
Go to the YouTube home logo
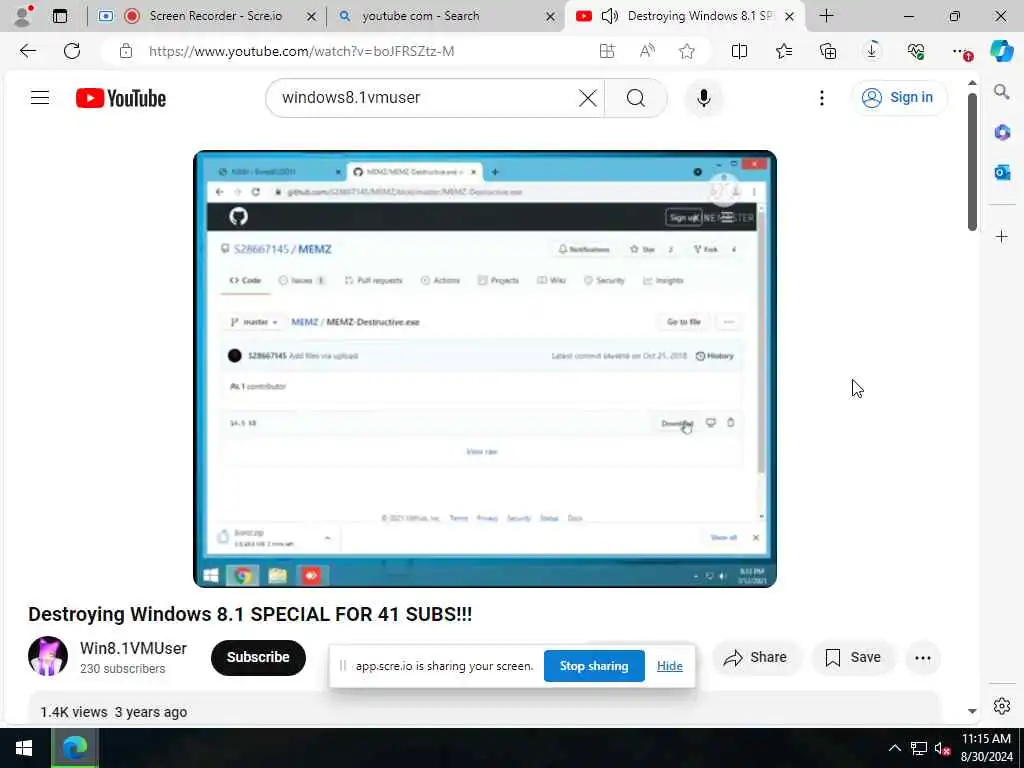pyautogui.click(x=121, y=98)
